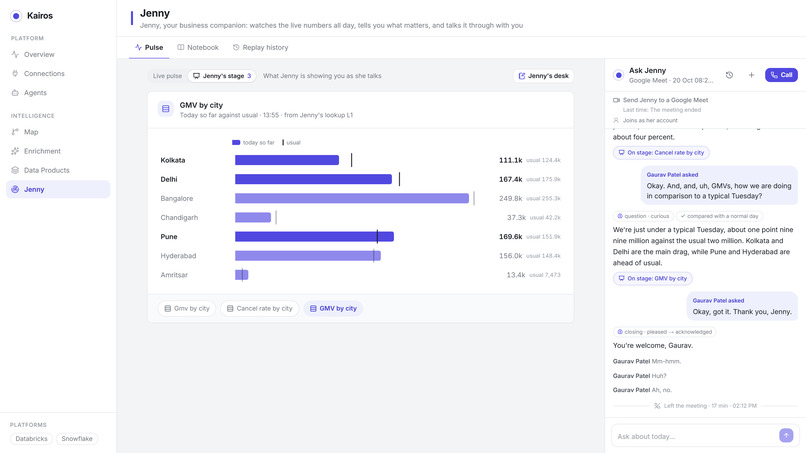This screenshot has height=453, width=806.
Task: Select the Hyderabad row label
Action: 178,256
